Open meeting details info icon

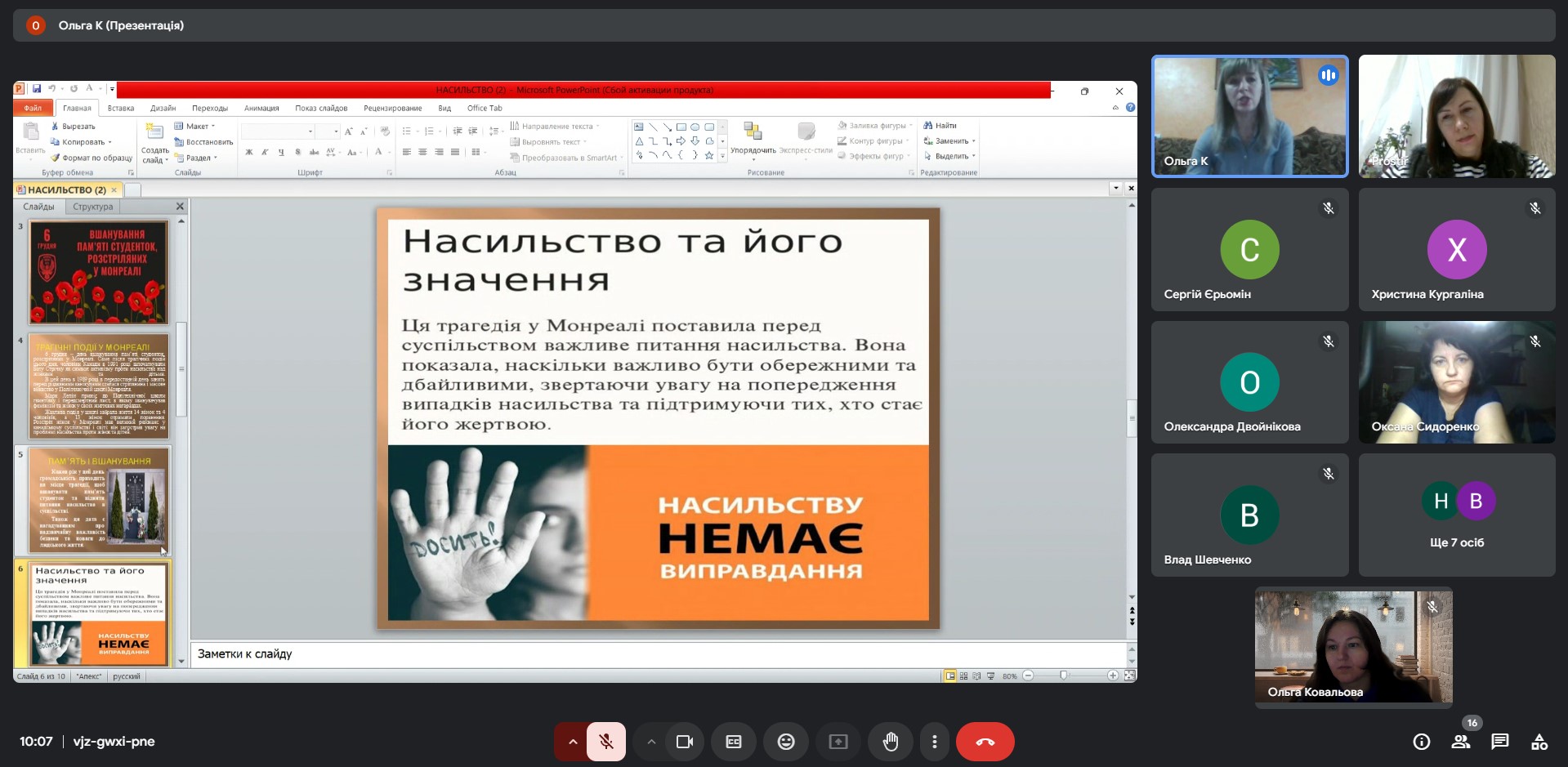tap(1421, 742)
